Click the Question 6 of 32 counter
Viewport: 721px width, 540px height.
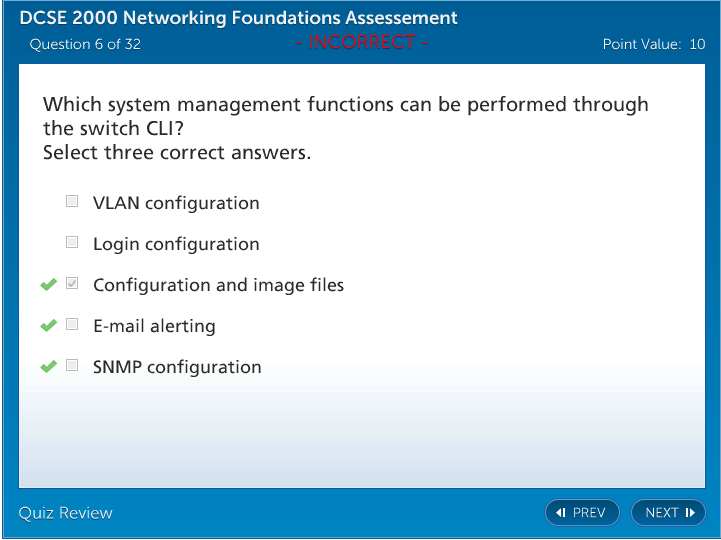click(85, 44)
